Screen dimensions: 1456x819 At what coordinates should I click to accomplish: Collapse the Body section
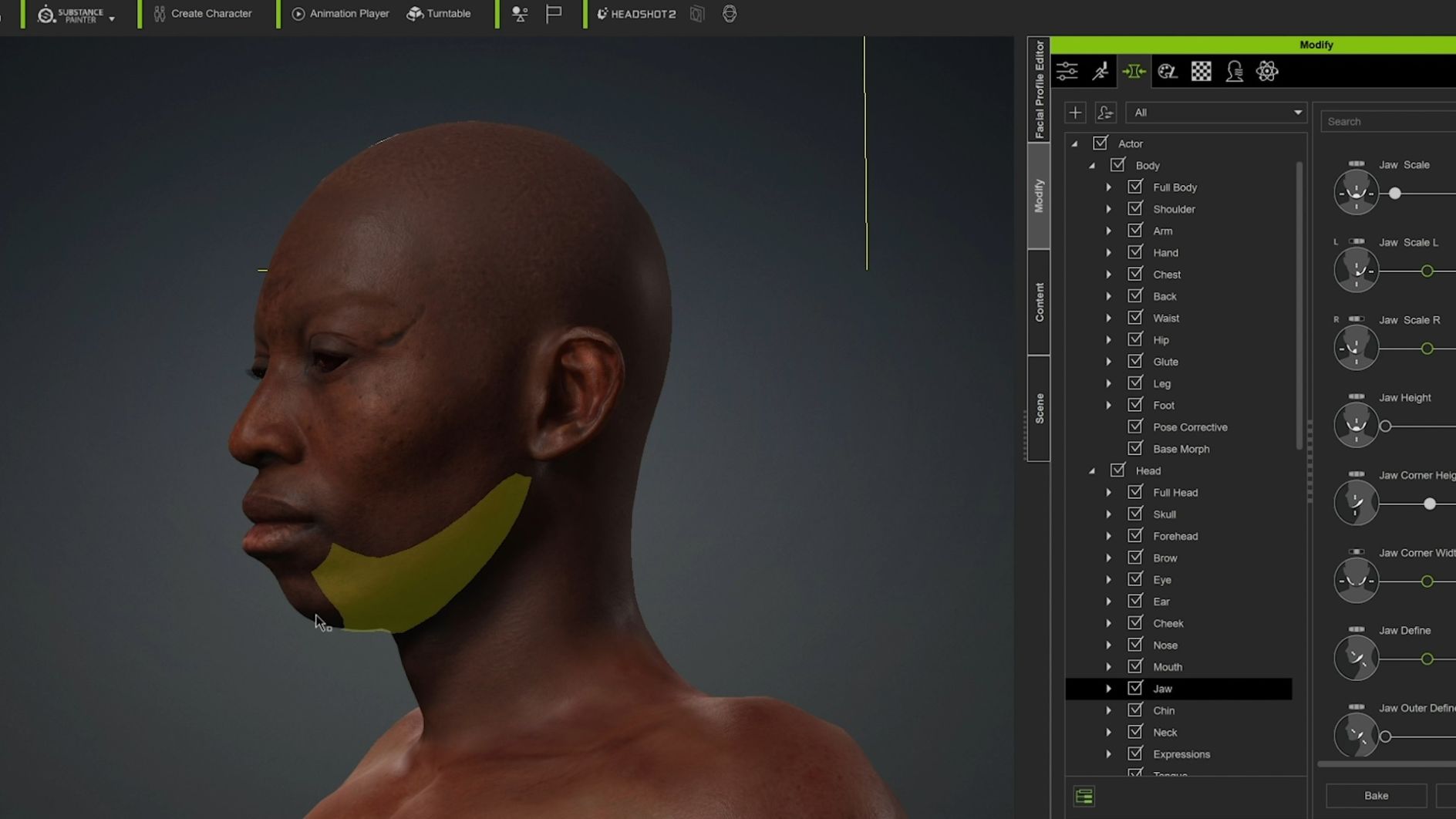(x=1091, y=165)
